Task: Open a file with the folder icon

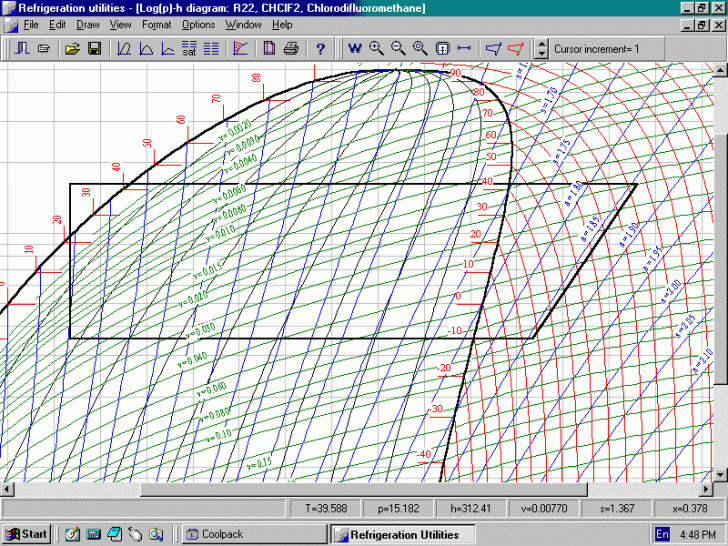Action: [72, 48]
